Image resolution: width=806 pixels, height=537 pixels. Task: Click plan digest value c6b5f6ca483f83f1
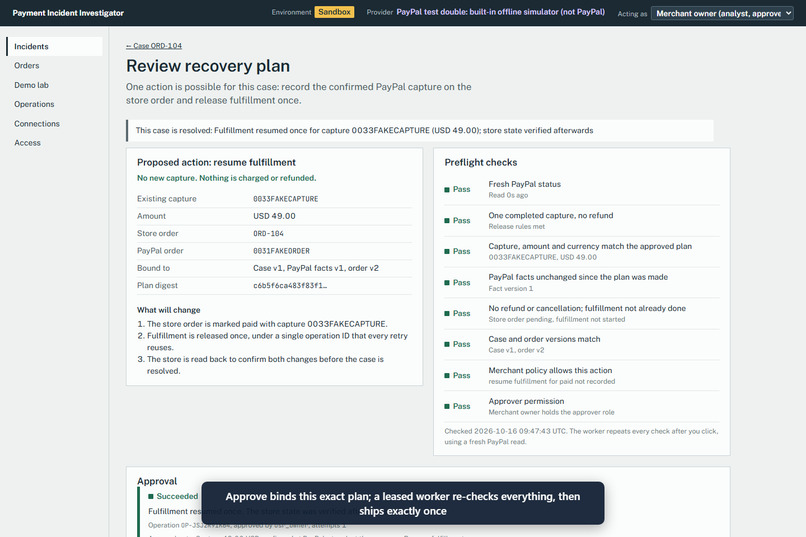click(290, 286)
